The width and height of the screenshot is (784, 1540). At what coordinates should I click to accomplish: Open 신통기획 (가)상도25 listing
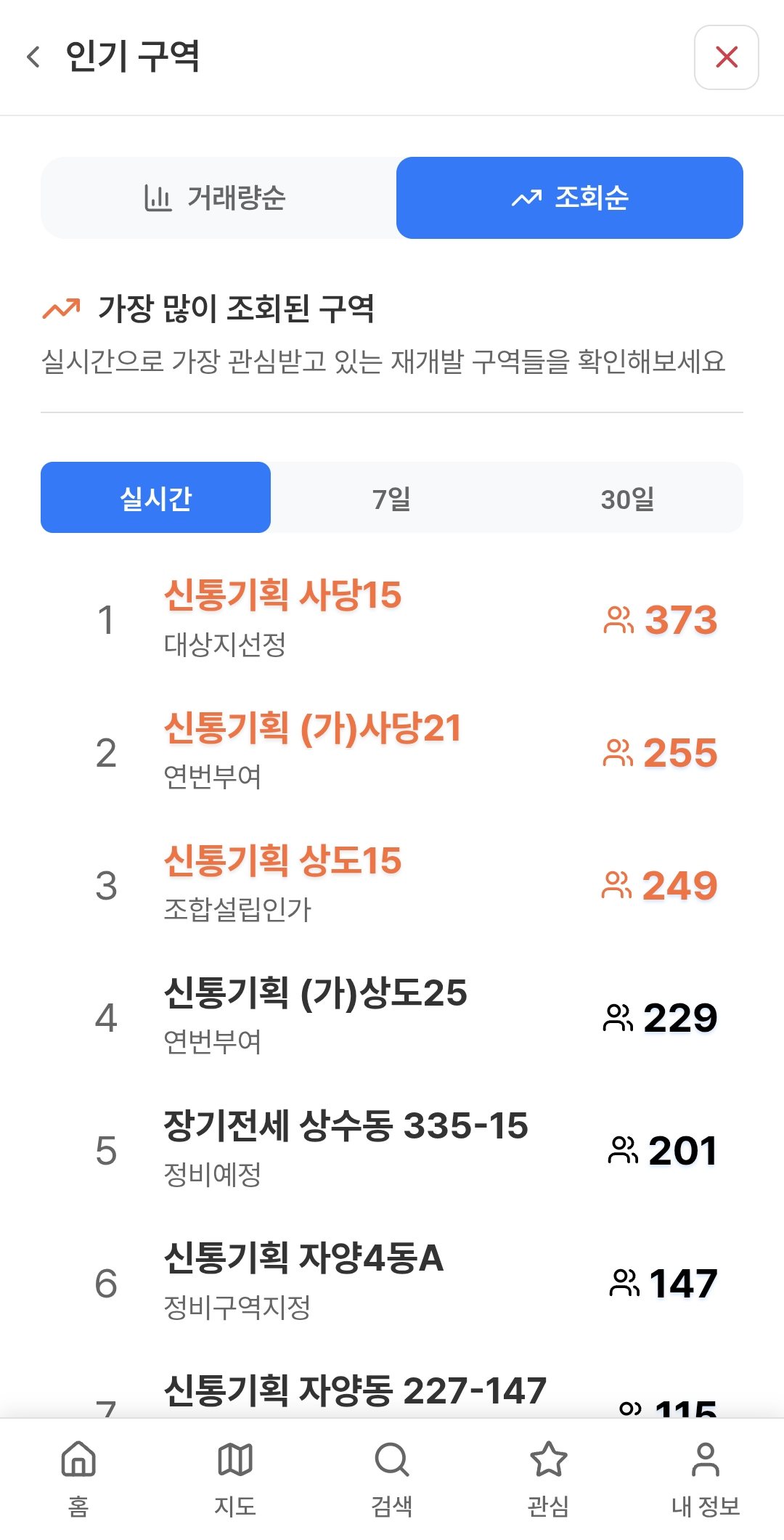point(315,993)
